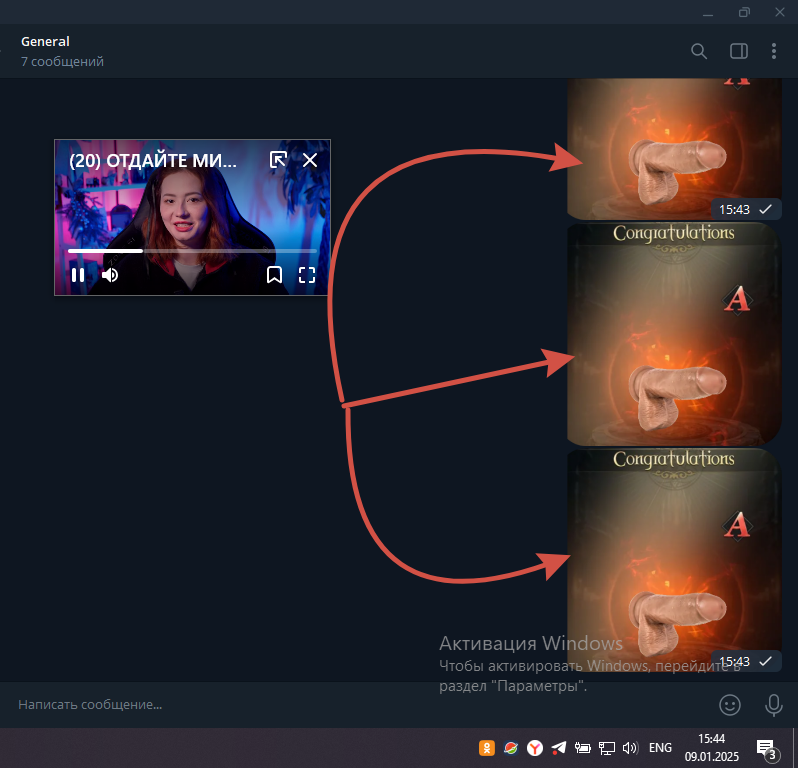Toggle the right sidebar panel icon

coord(738,51)
